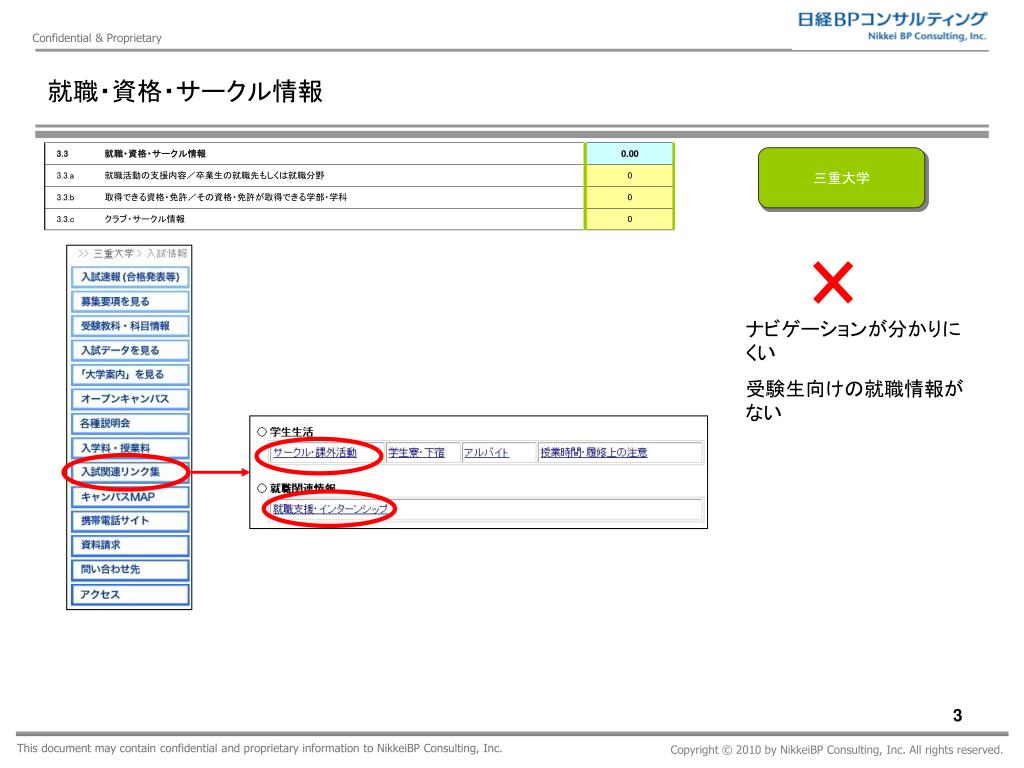Open 入学料・授業料 sidebar button
The width and height of the screenshot is (1024, 768).
[130, 448]
